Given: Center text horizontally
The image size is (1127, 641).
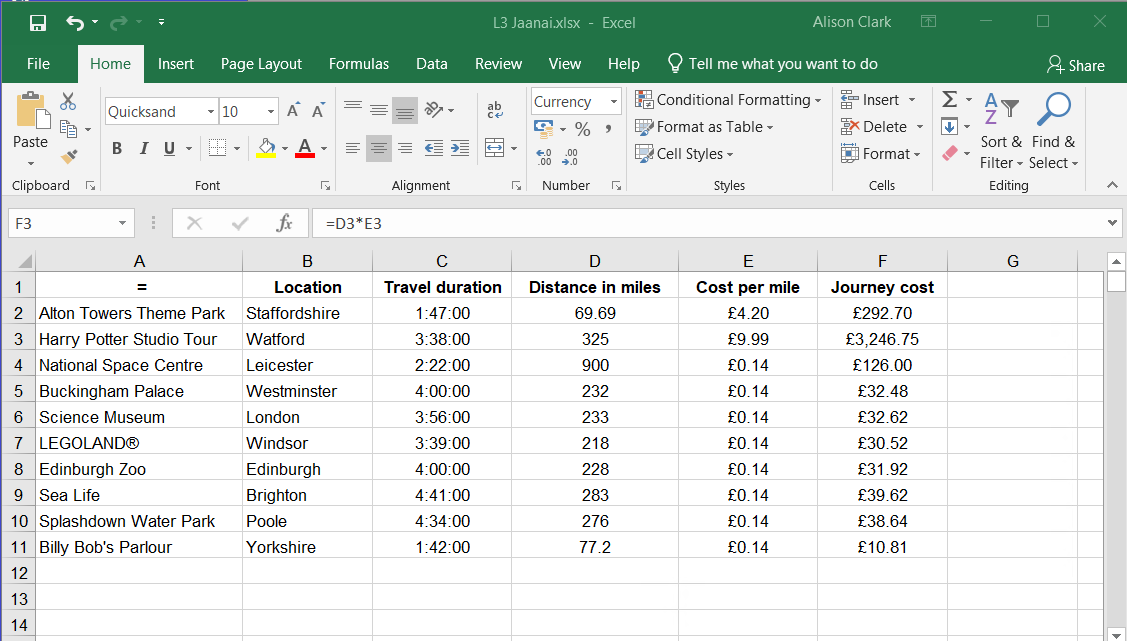Looking at the screenshot, I should click(379, 149).
